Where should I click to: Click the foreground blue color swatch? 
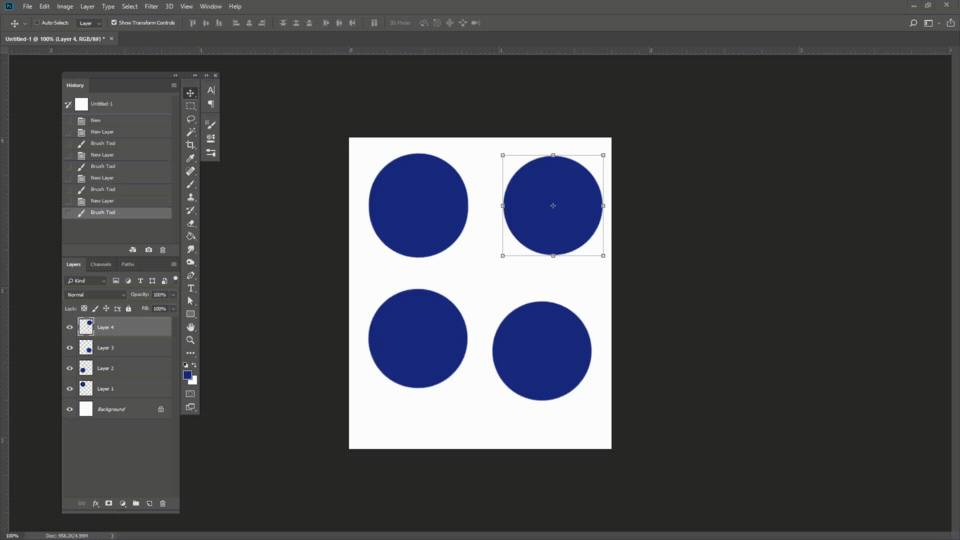coord(187,375)
